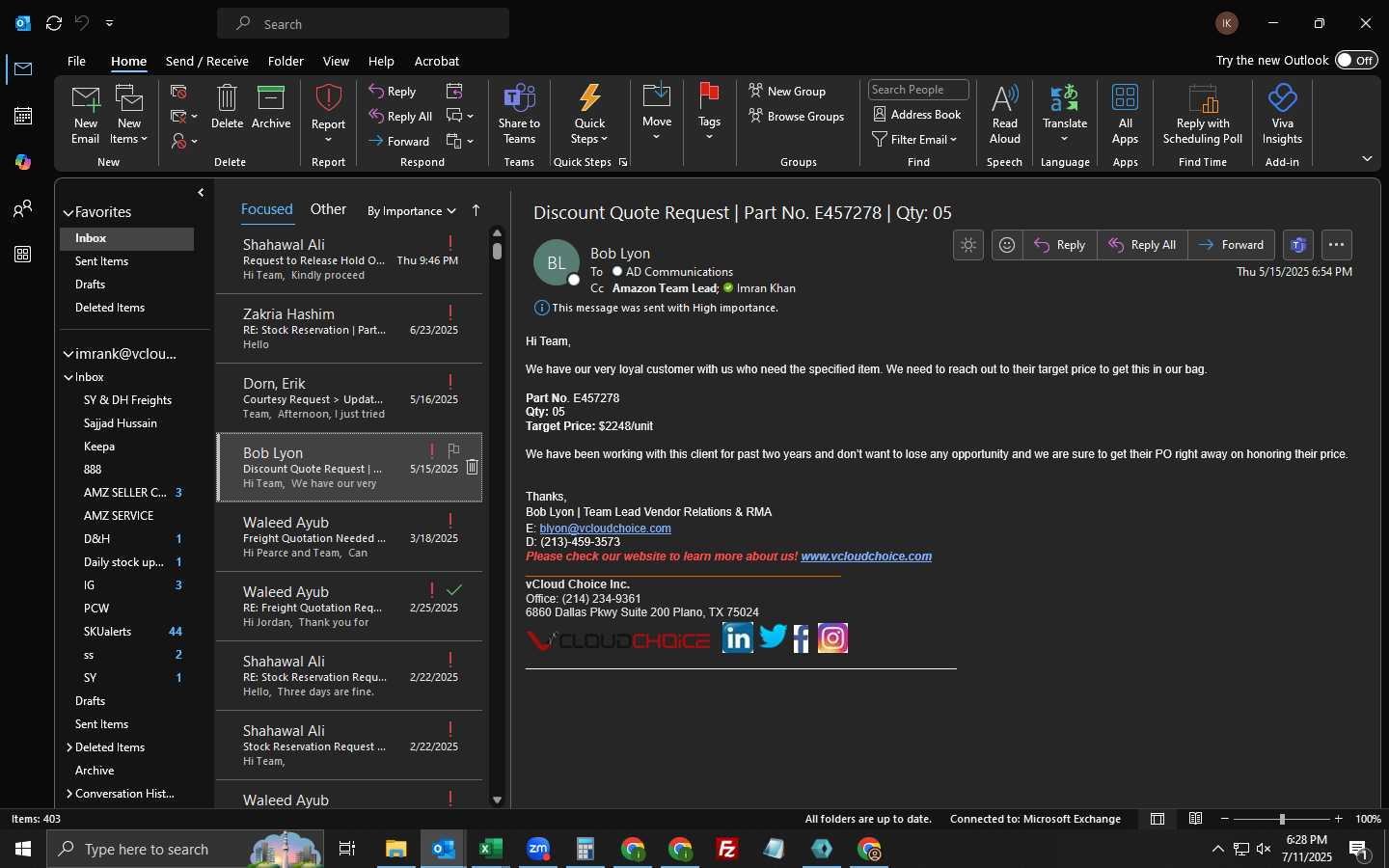Image resolution: width=1389 pixels, height=868 pixels.
Task: Open All Apps in ribbon
Action: (x=1125, y=114)
